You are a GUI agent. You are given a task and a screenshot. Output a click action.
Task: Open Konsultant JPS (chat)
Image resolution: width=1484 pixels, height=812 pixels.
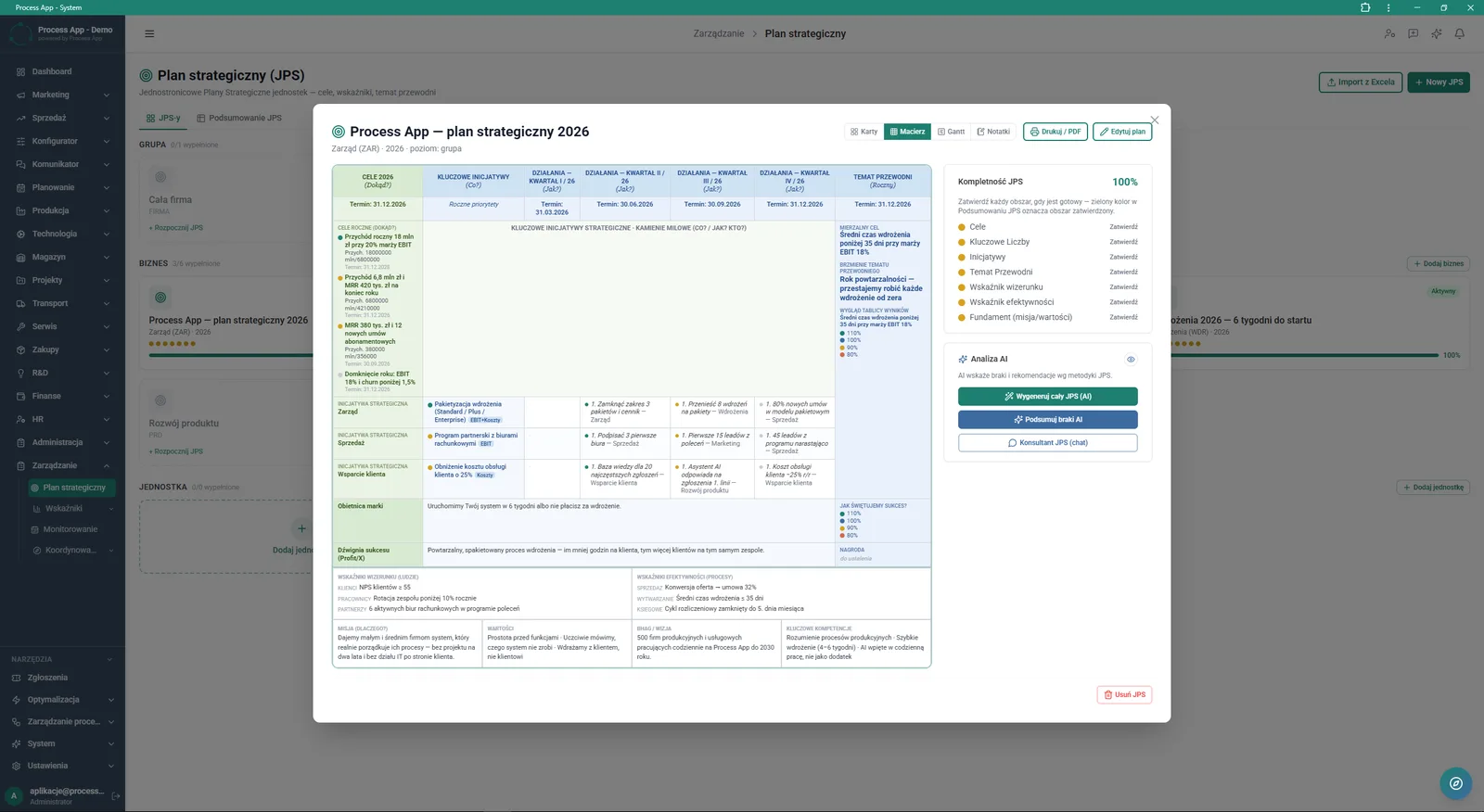1048,443
